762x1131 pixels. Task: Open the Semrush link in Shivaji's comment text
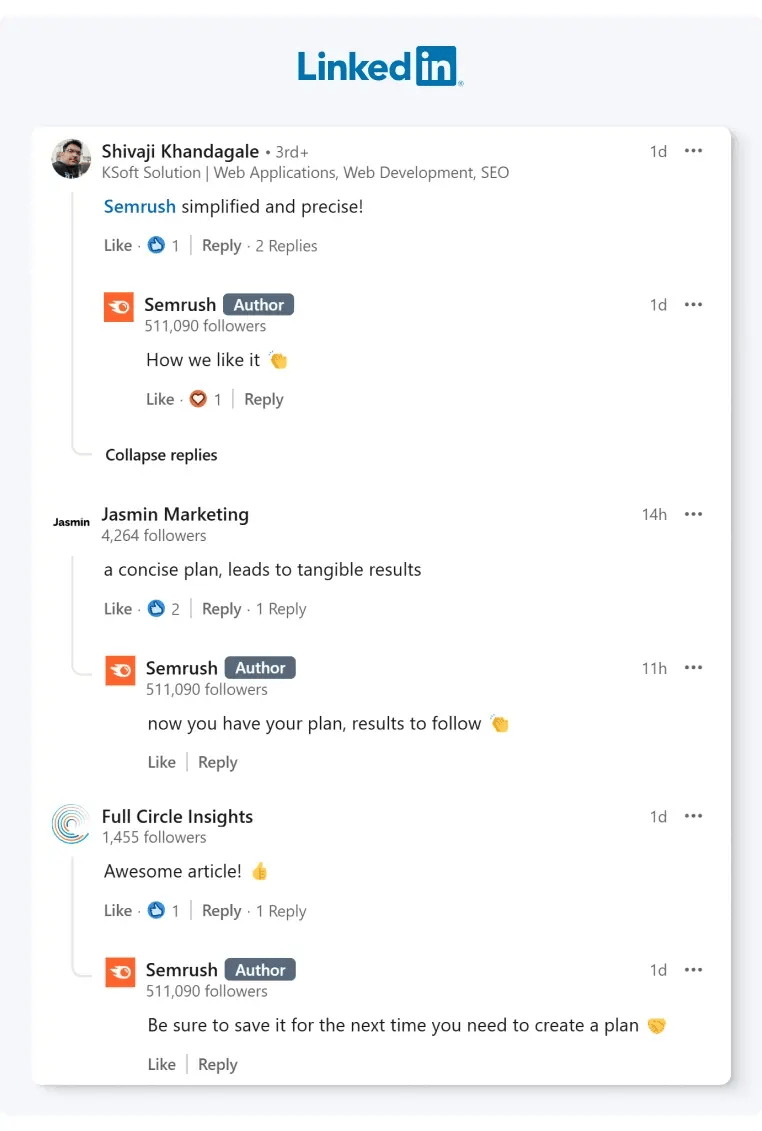139,206
